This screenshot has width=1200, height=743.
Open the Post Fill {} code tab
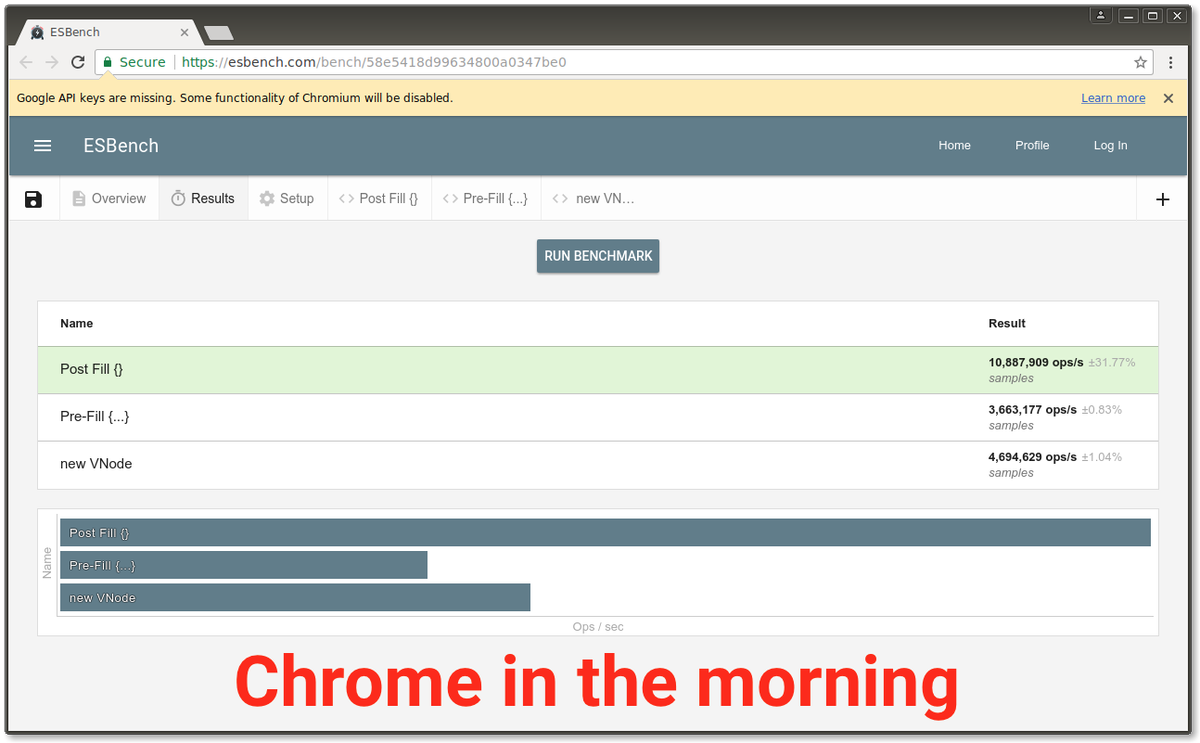tap(379, 199)
